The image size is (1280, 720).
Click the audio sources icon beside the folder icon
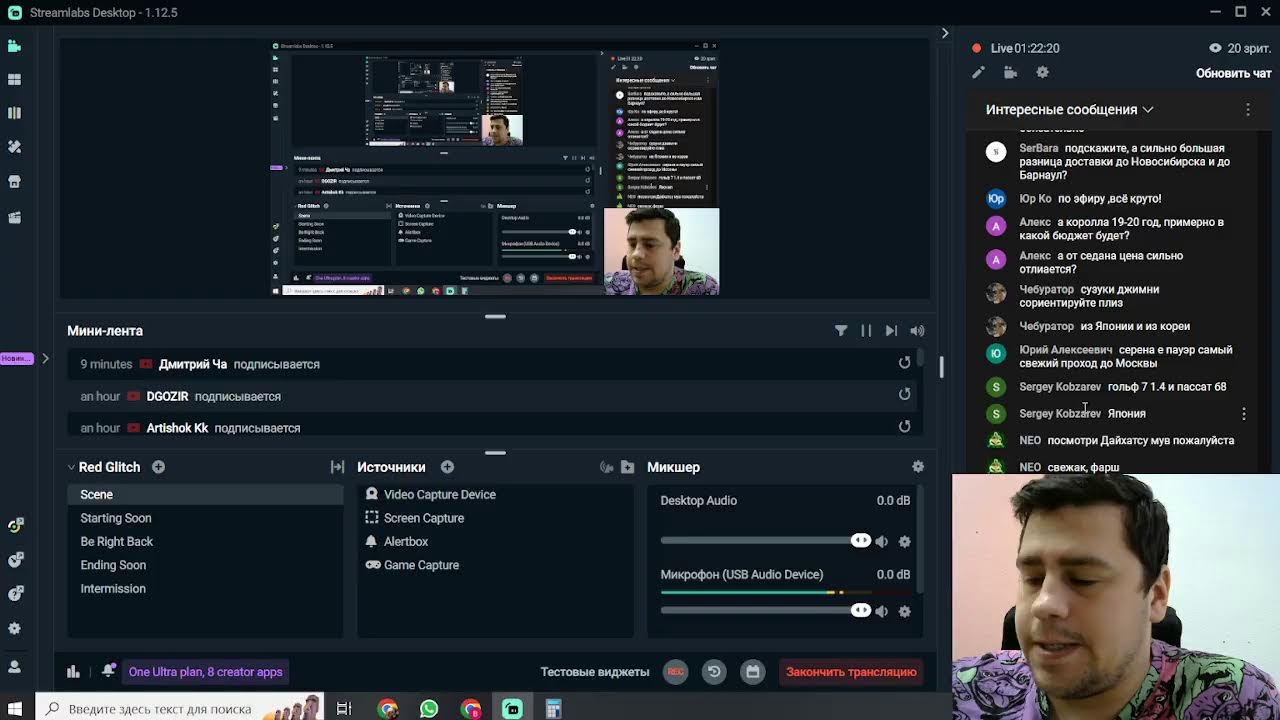point(606,467)
